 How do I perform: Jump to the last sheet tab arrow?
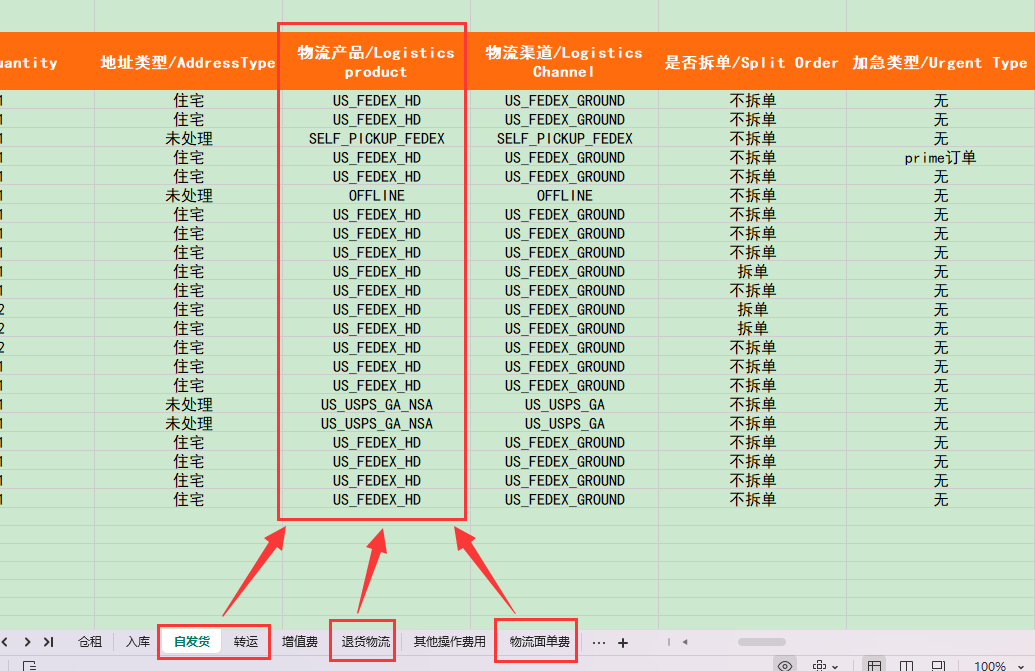point(48,641)
